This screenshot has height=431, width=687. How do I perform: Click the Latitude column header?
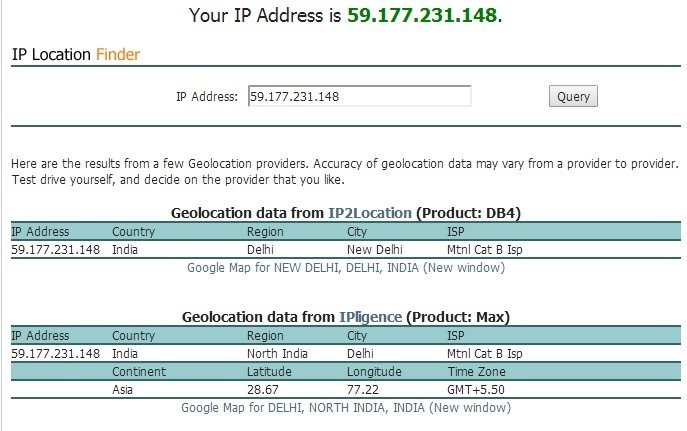(x=270, y=372)
